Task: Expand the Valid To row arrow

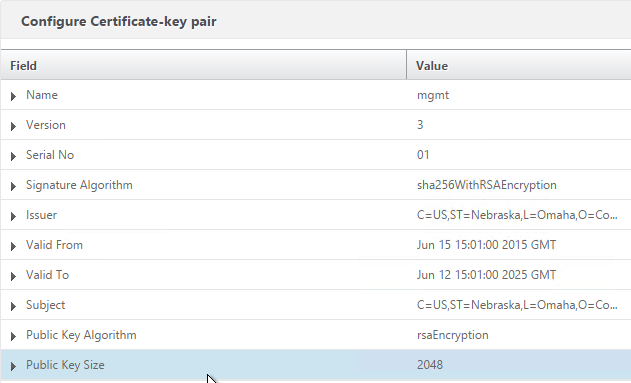Action: click(x=13, y=276)
